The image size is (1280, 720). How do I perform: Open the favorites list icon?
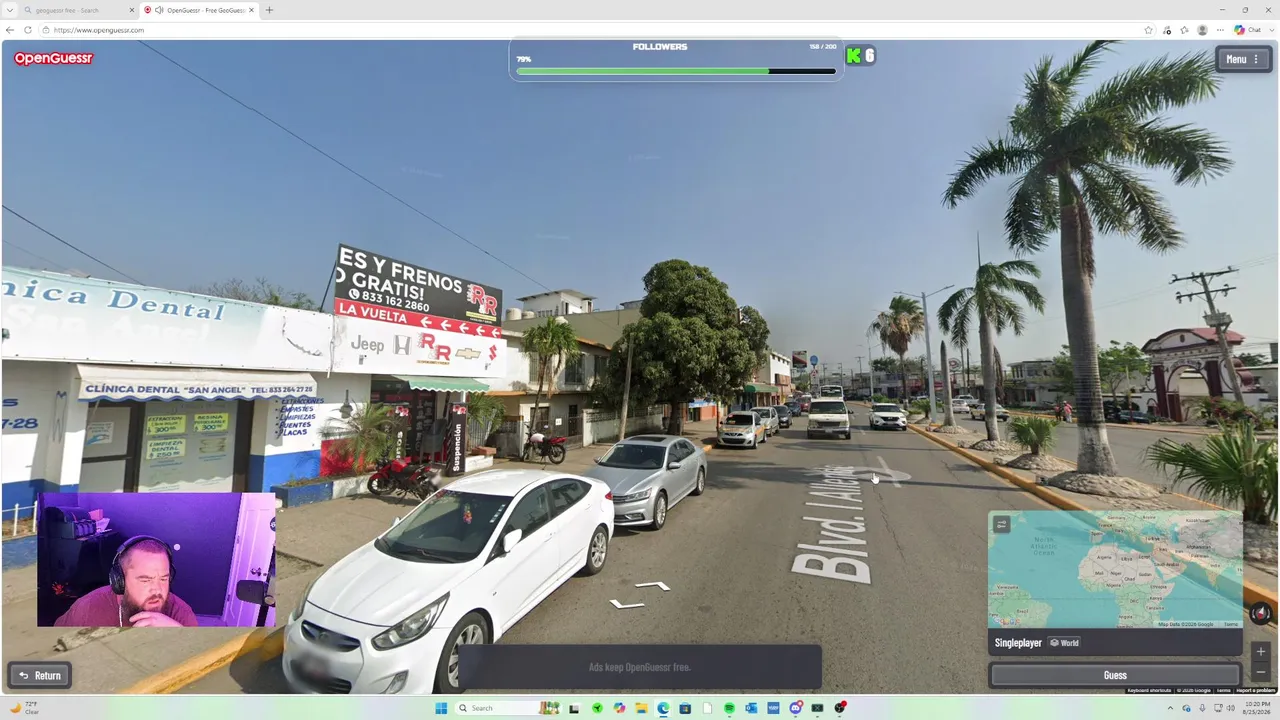[x=1184, y=30]
